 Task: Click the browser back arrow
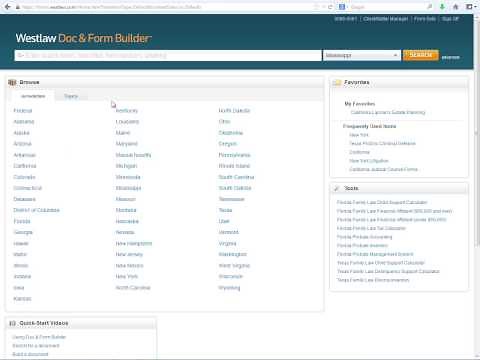coord(7,7)
